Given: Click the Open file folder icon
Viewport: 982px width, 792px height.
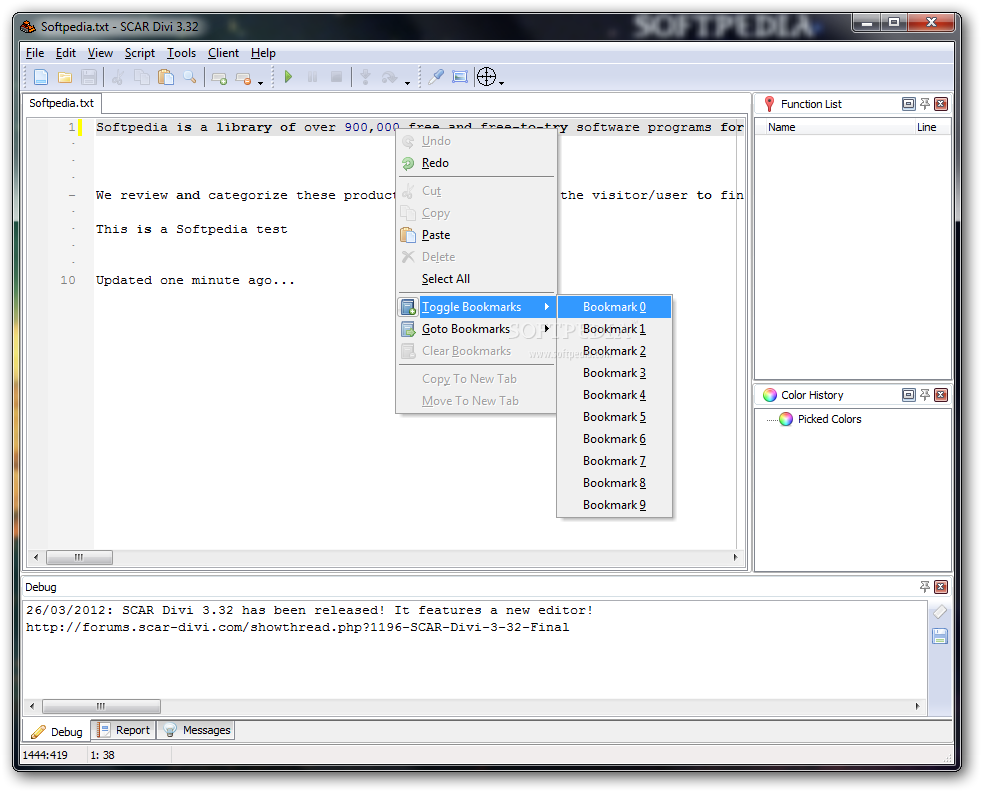Looking at the screenshot, I should click(x=65, y=77).
